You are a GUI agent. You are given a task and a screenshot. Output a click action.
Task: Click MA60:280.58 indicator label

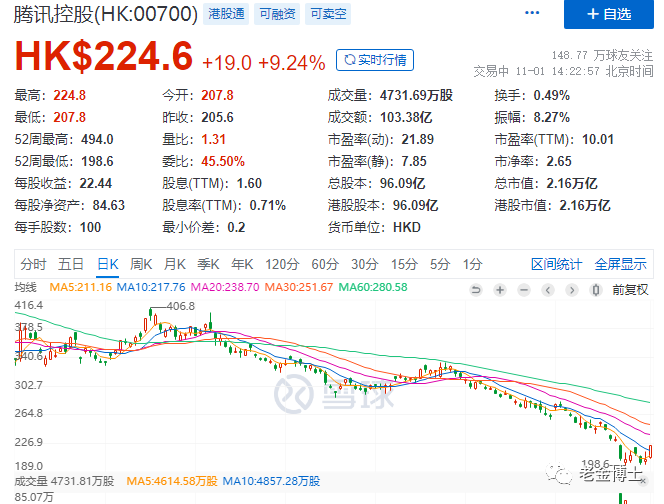point(373,287)
